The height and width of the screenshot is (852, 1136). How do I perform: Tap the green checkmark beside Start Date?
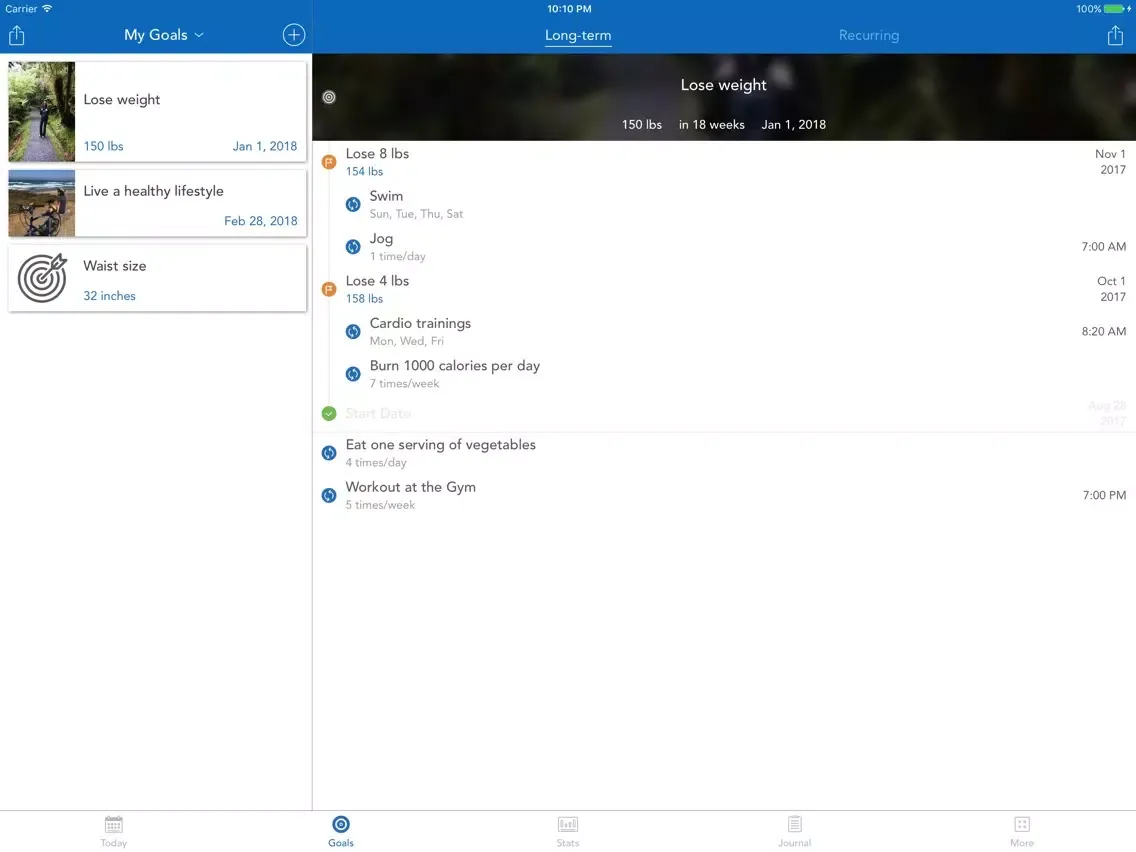coord(328,413)
